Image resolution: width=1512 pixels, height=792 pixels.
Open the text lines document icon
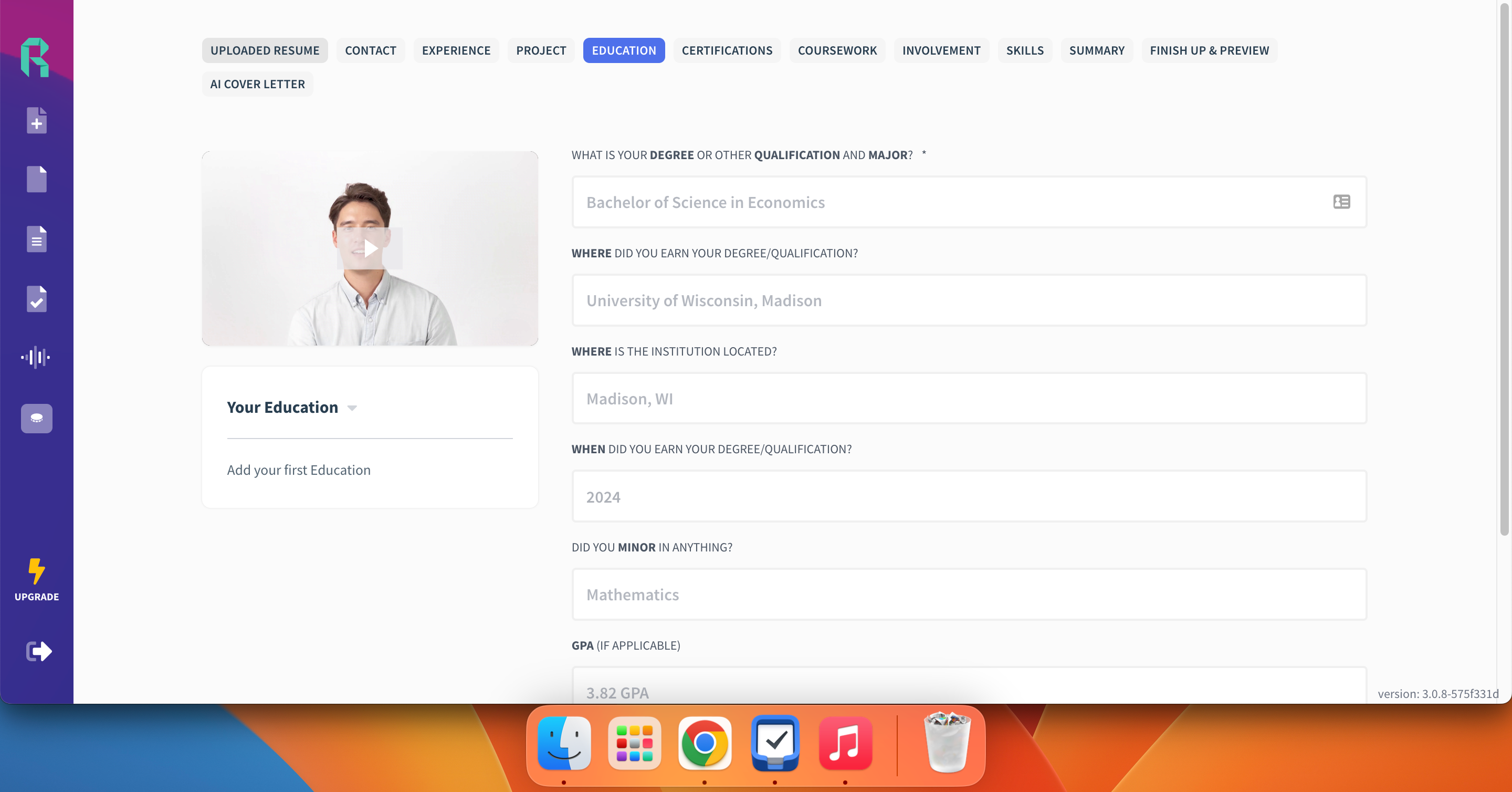36,239
